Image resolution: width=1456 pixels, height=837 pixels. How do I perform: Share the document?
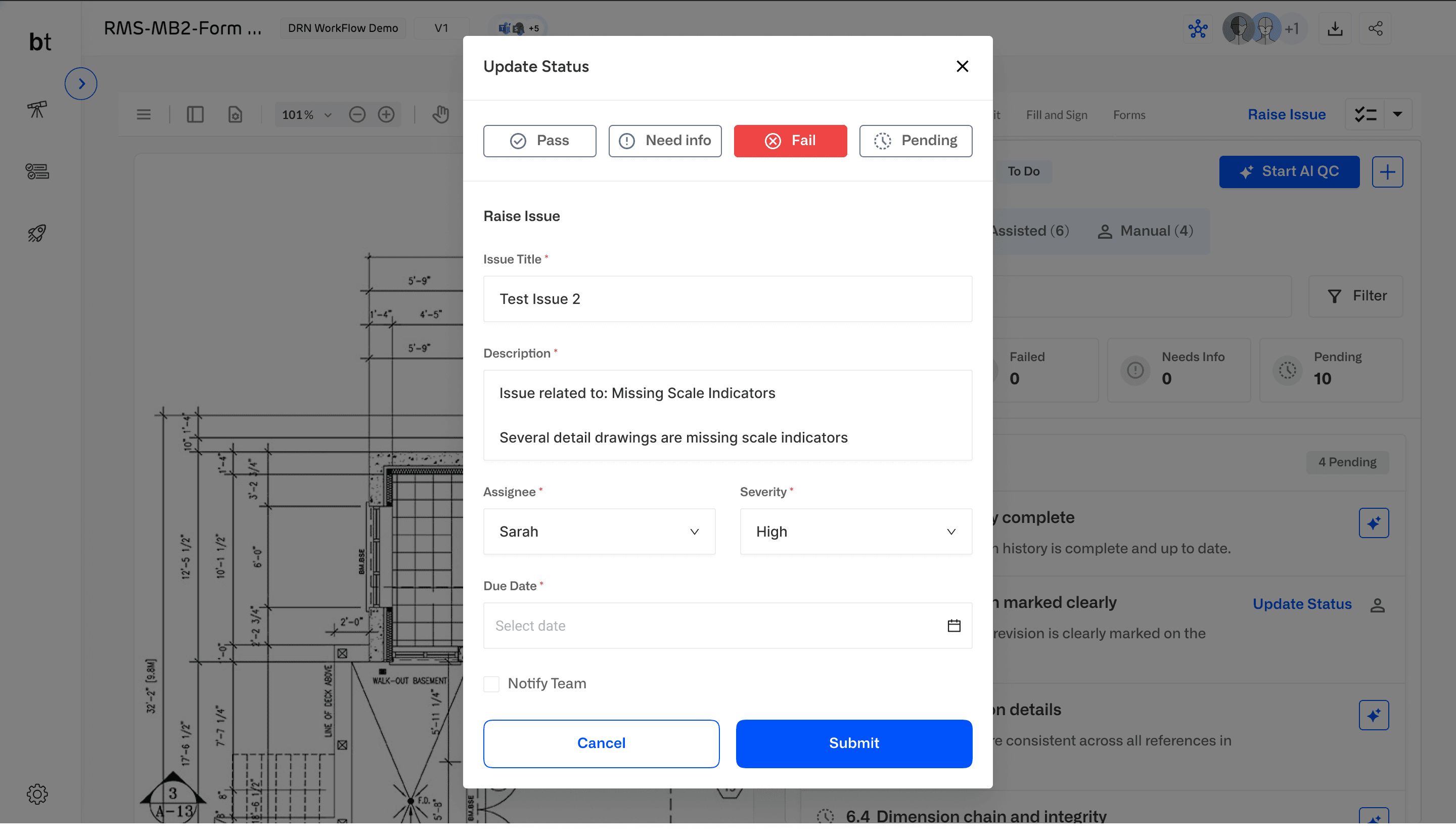(1375, 29)
